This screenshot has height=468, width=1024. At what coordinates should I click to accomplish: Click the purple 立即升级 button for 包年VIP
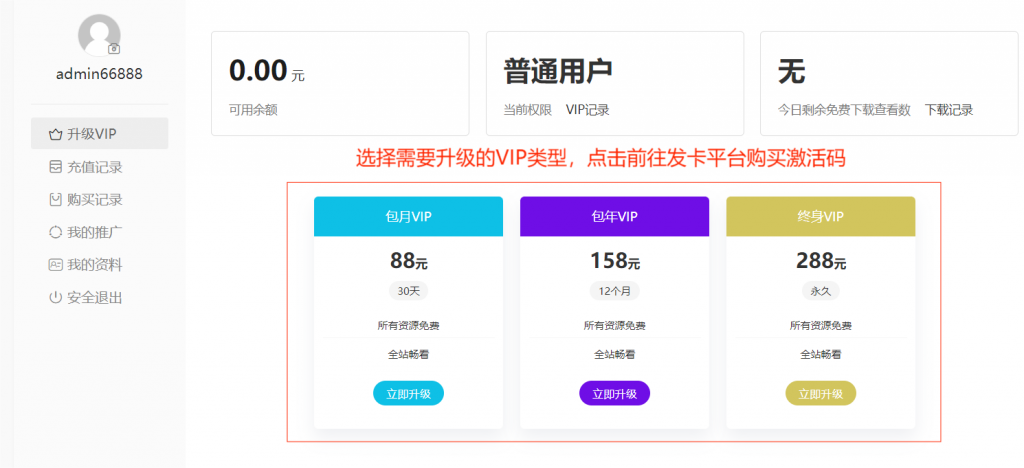pyautogui.click(x=615, y=394)
